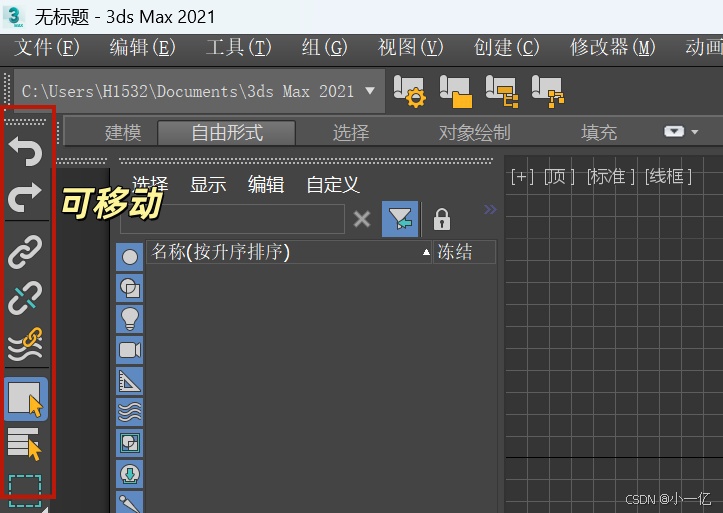Screen dimensions: 723x513
Task: Click the 冻结 column header
Action: [464, 252]
